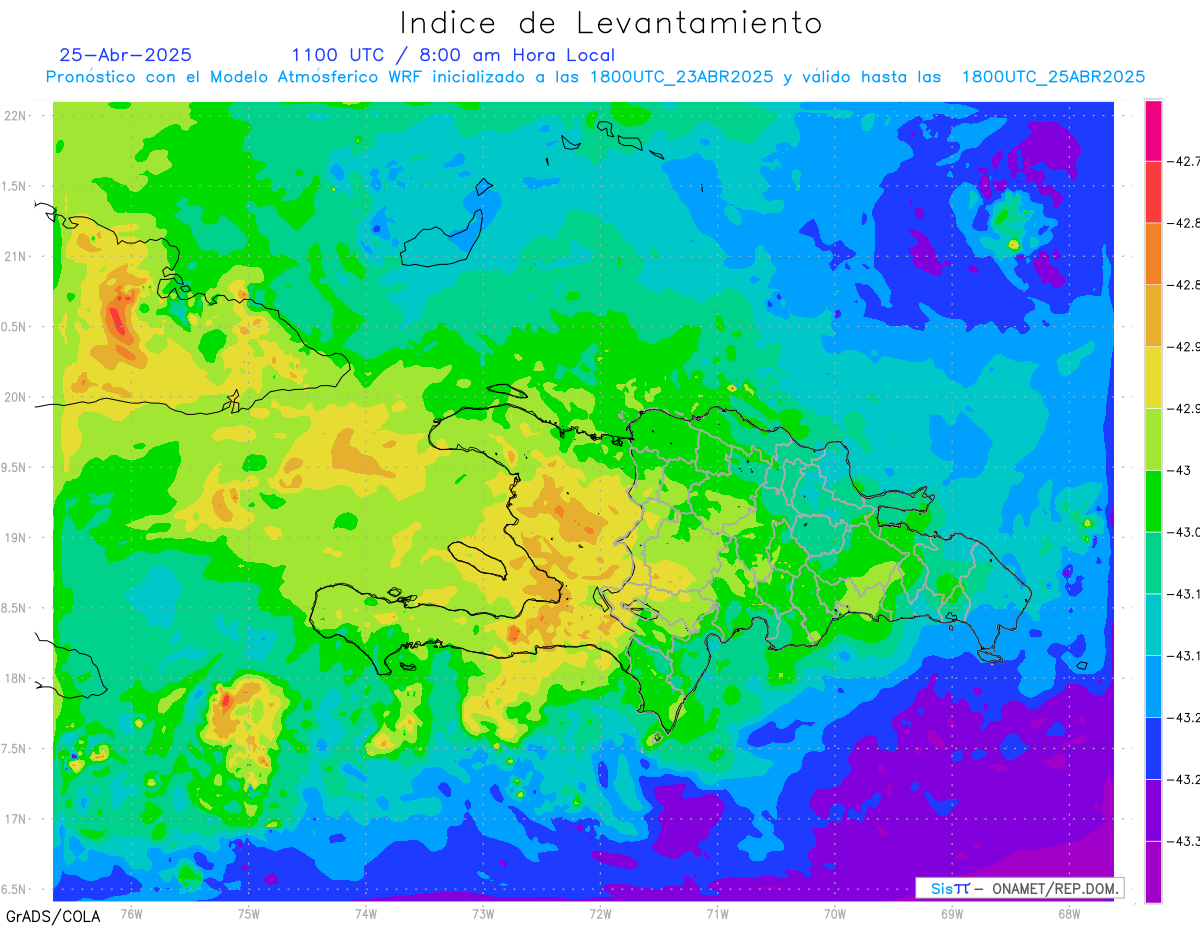Click the '22N' latitude label
Viewport: 1200px width, 927px height.
(17, 116)
